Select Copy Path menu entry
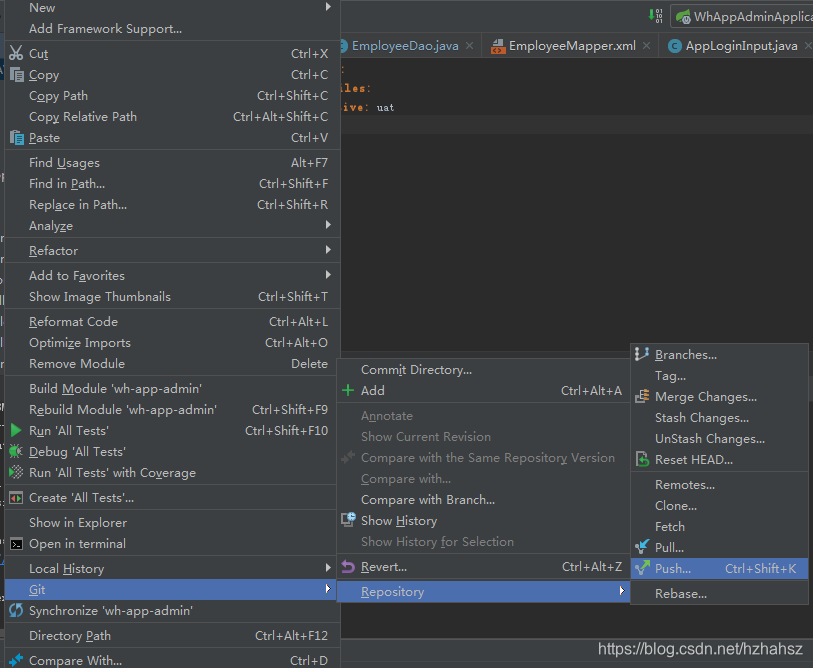Image resolution: width=813 pixels, height=668 pixels. coord(172,96)
